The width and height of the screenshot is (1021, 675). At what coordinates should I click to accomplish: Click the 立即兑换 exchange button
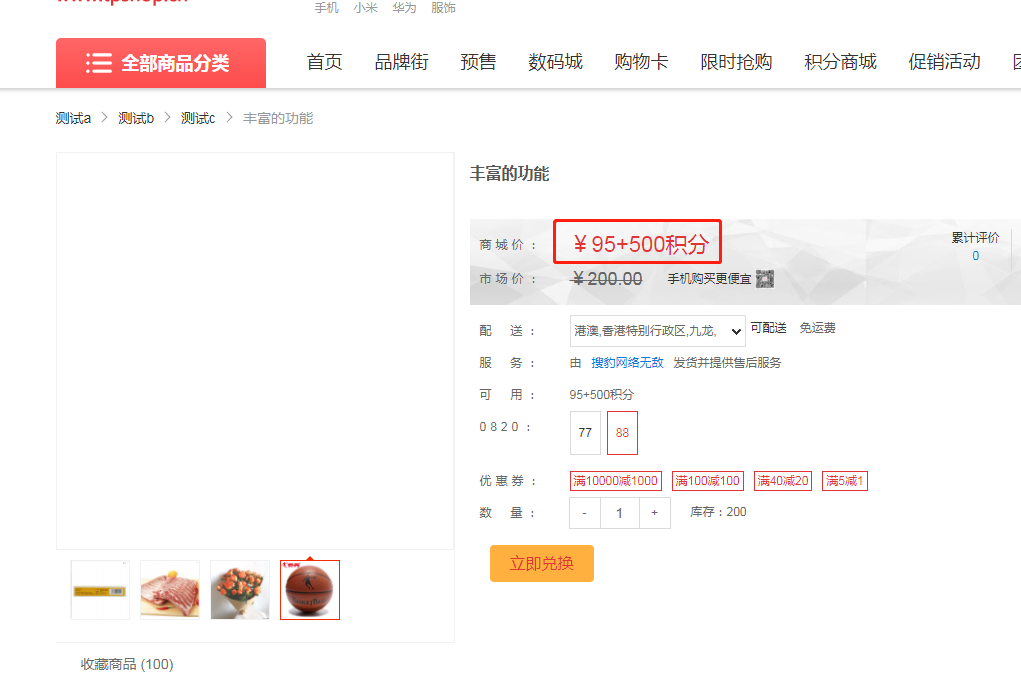click(541, 563)
